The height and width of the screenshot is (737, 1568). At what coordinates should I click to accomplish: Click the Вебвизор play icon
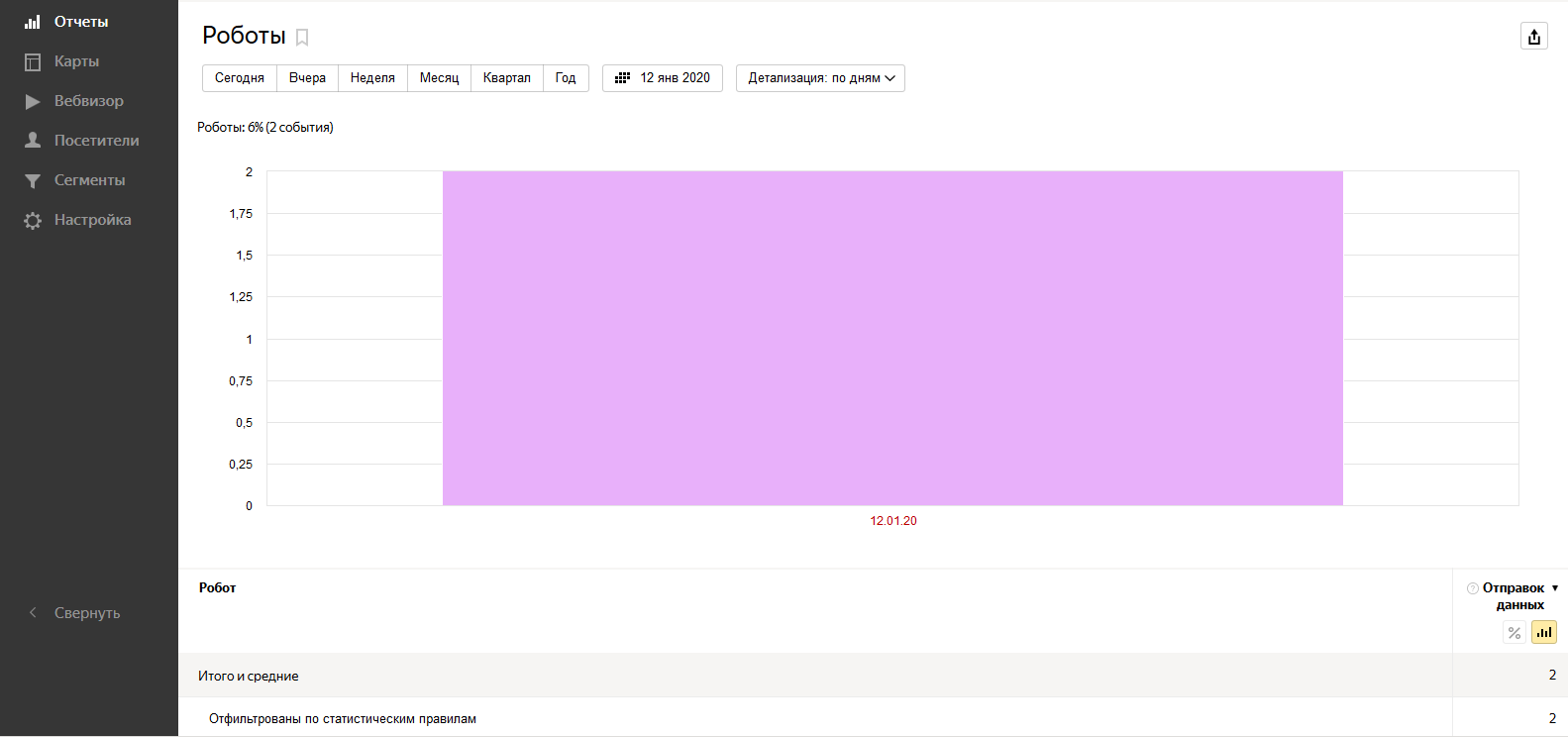(33, 101)
